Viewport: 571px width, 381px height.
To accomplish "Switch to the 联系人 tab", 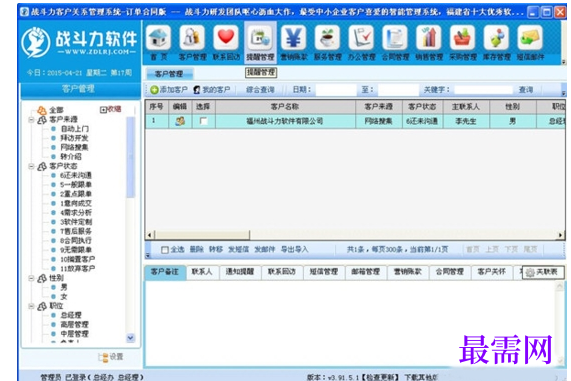I will click(202, 272).
